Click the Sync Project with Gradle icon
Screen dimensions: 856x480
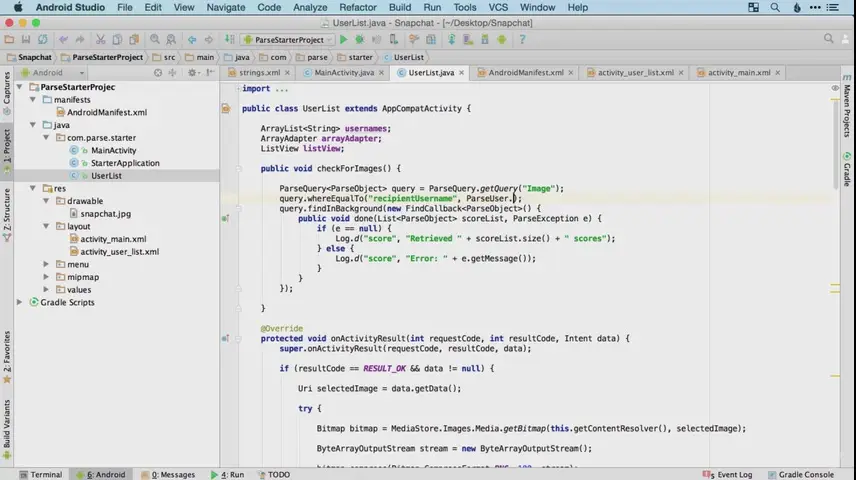click(451, 39)
